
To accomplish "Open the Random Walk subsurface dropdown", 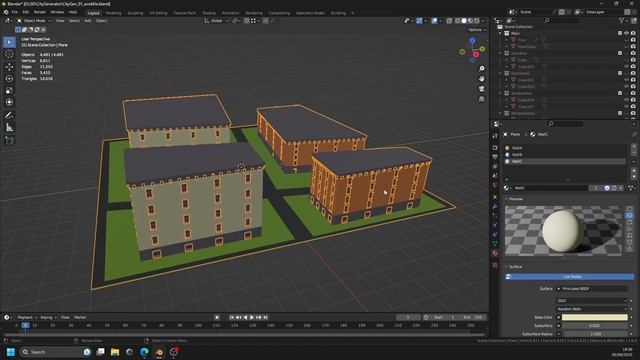I will coord(592,309).
